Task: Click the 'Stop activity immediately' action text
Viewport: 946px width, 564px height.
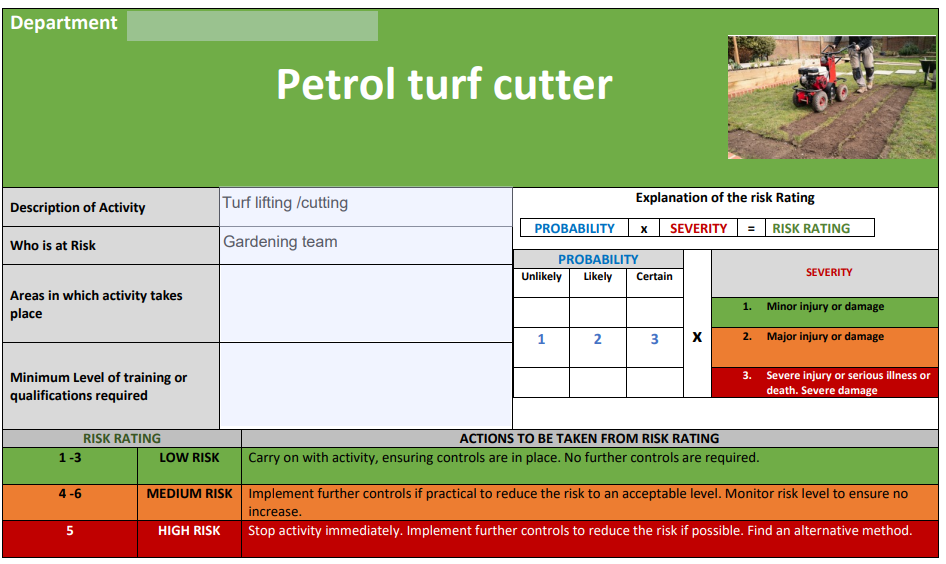Action: click(580, 531)
